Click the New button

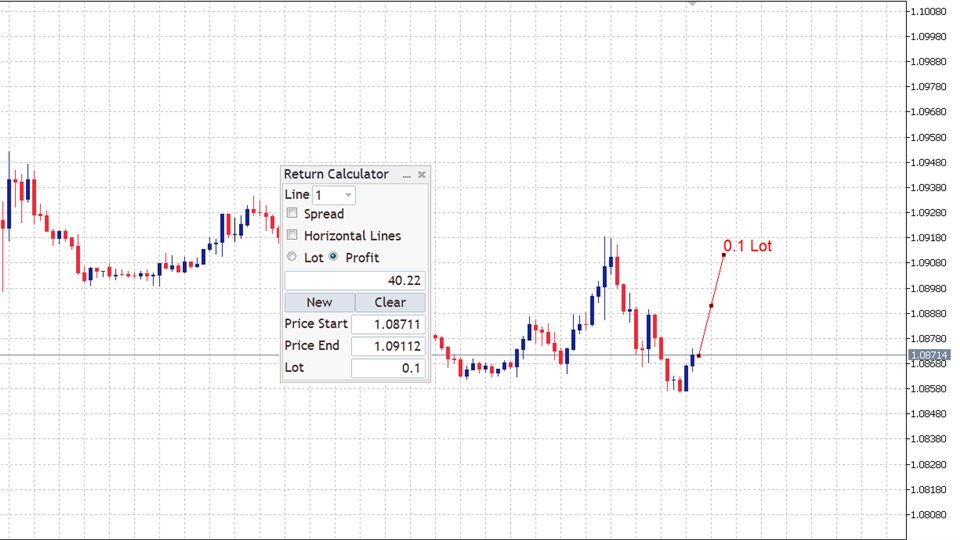click(320, 302)
